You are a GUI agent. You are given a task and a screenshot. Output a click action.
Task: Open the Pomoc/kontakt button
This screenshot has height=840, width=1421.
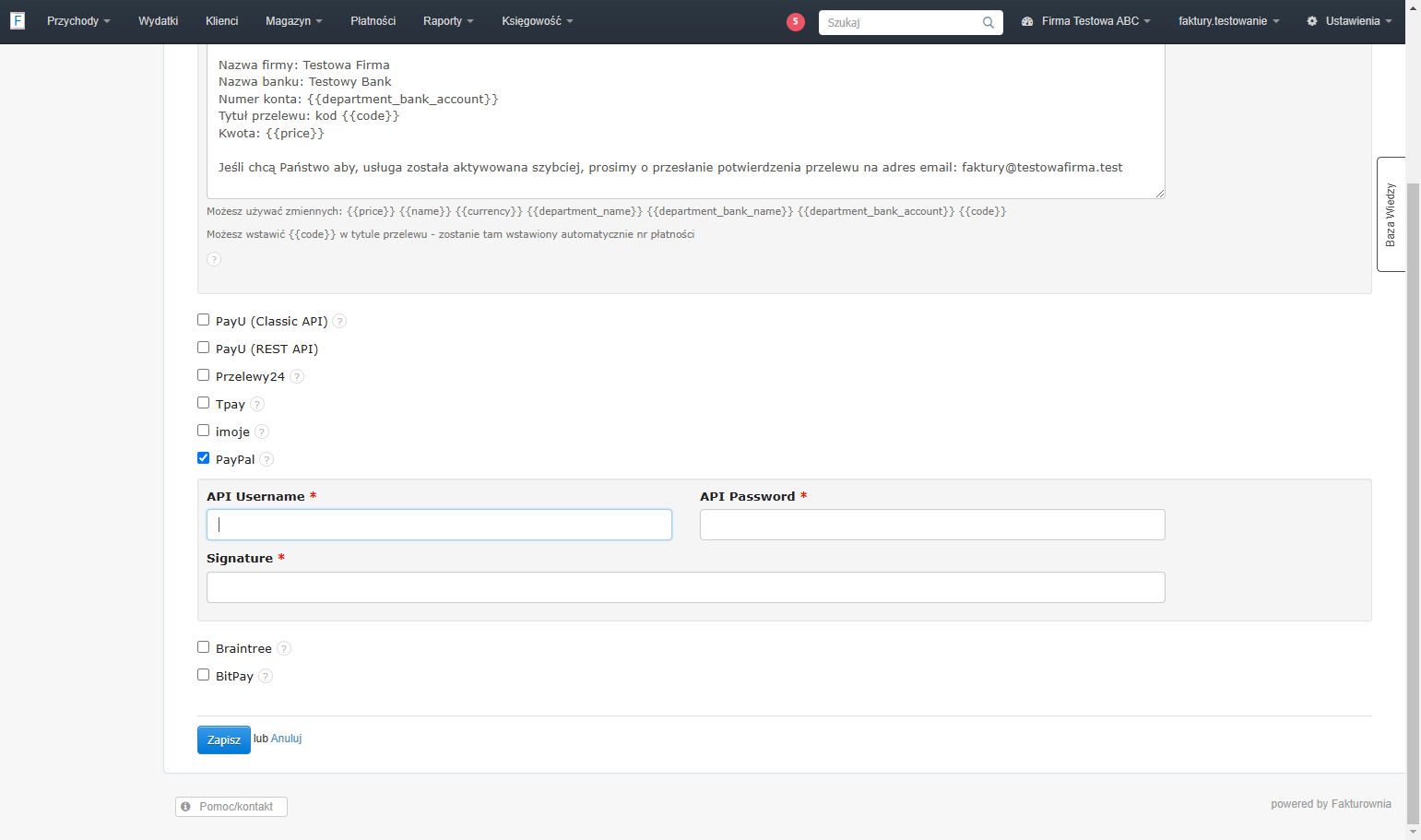pyautogui.click(x=231, y=807)
